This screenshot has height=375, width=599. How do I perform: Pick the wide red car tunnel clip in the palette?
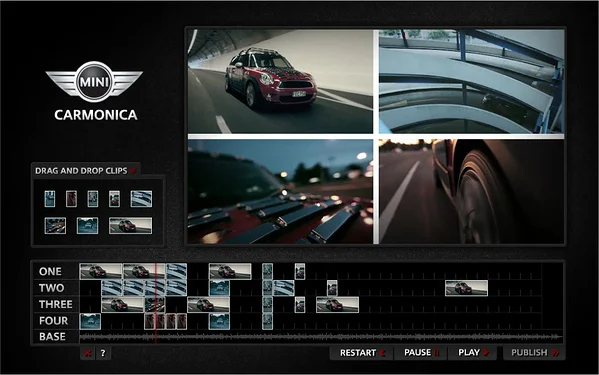pyautogui.click(x=130, y=226)
